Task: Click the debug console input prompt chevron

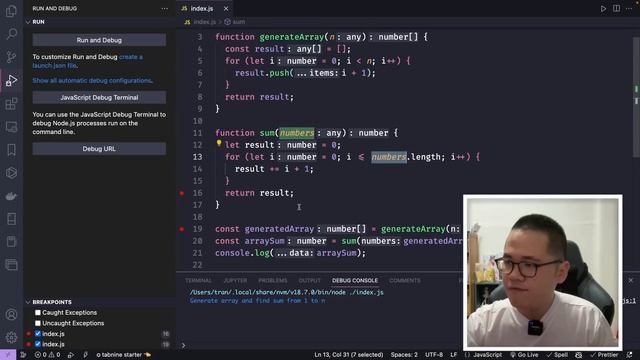Action: pyautogui.click(x=183, y=345)
